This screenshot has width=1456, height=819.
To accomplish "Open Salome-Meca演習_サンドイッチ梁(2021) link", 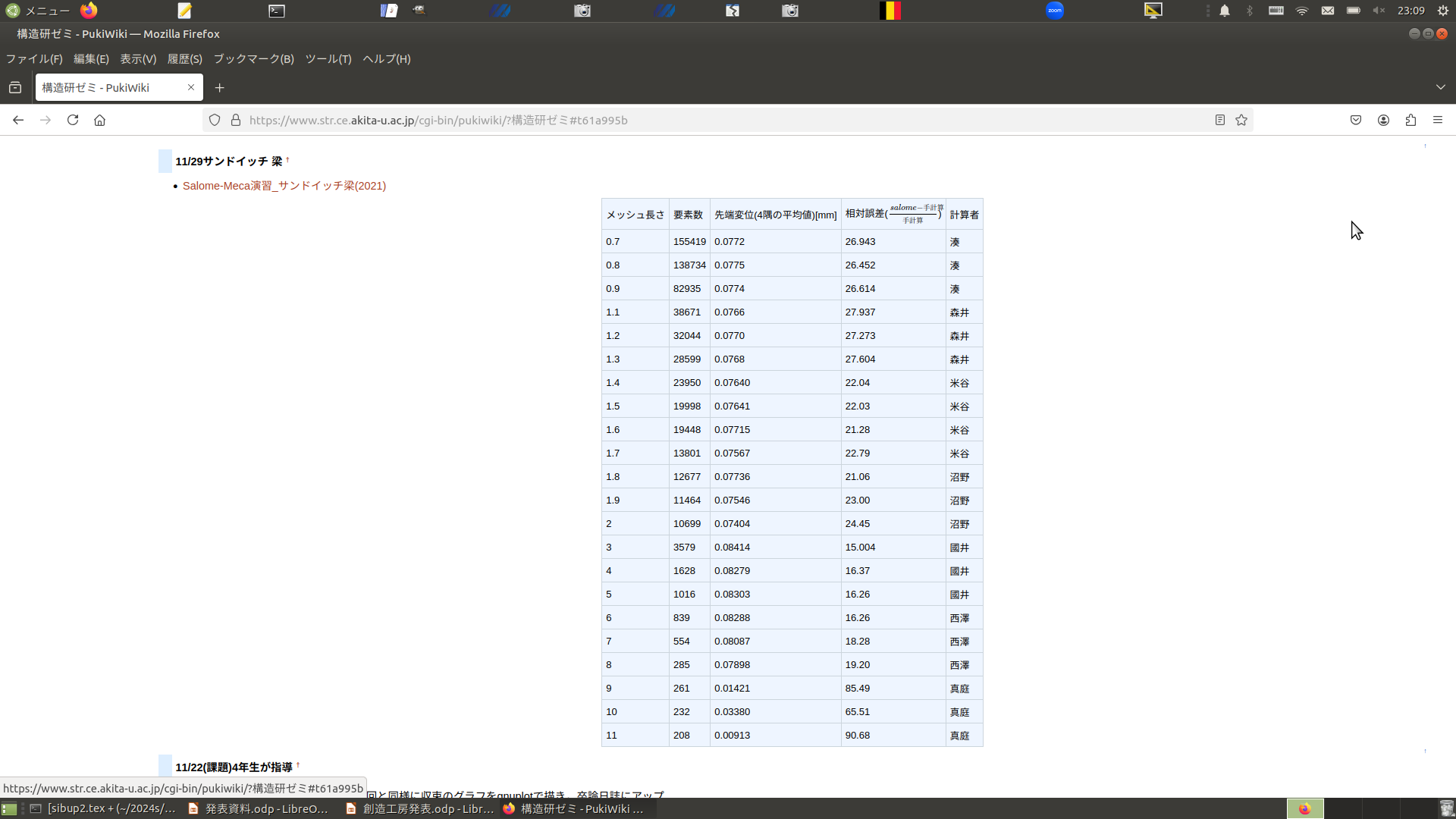I will point(284,186).
